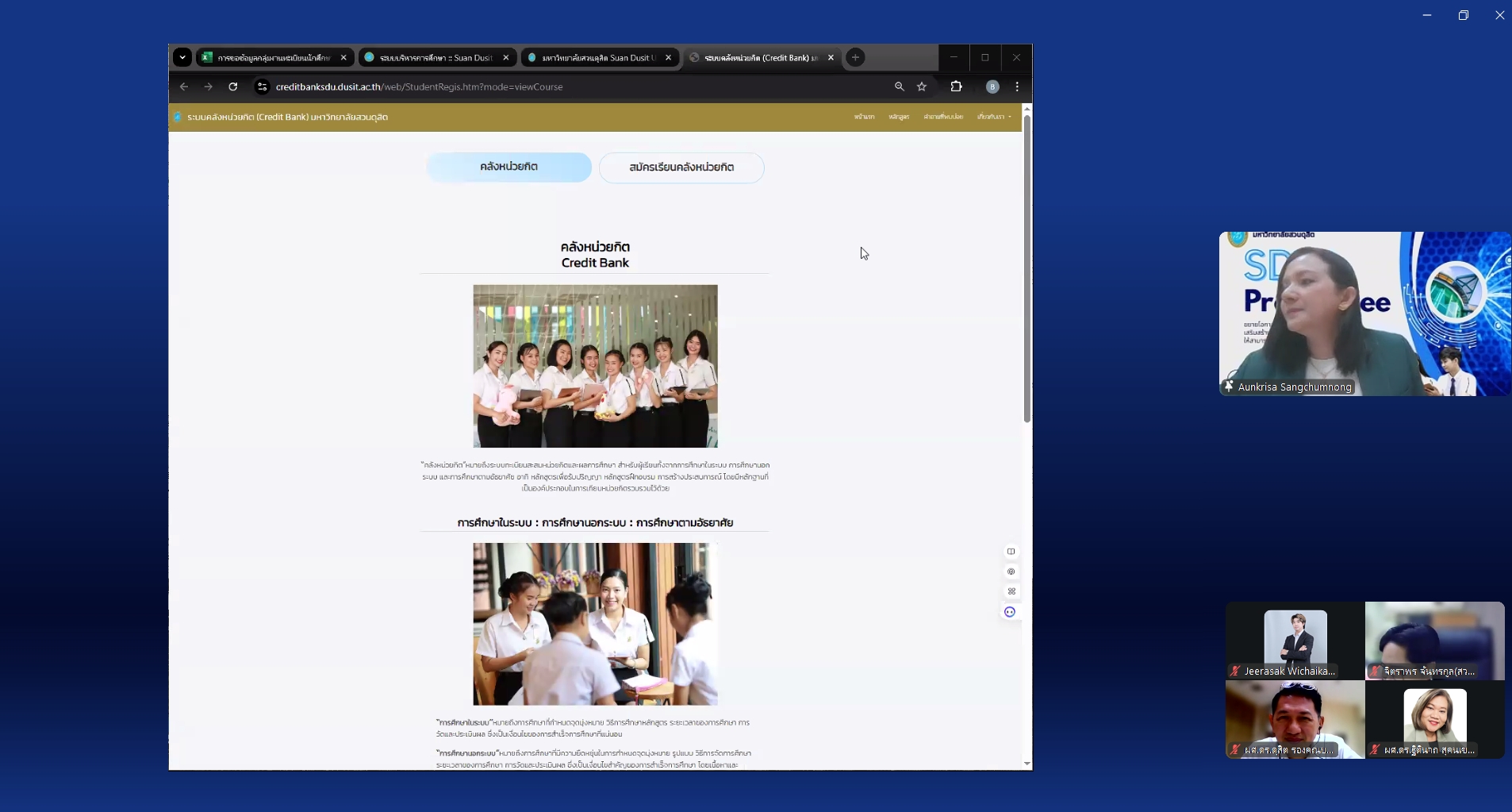Select the คลังหน่วยกิต tab button
Screen dimensions: 1512x812
coord(508,167)
